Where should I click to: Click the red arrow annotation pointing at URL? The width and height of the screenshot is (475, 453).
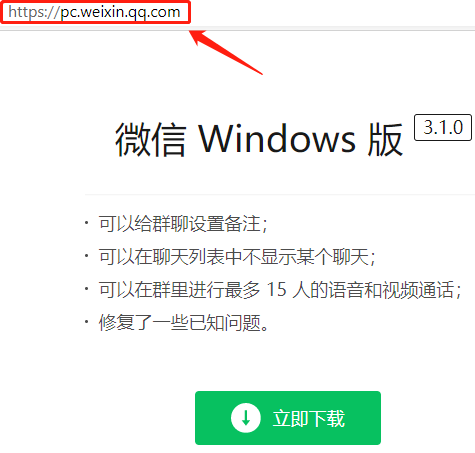[x=226, y=52]
